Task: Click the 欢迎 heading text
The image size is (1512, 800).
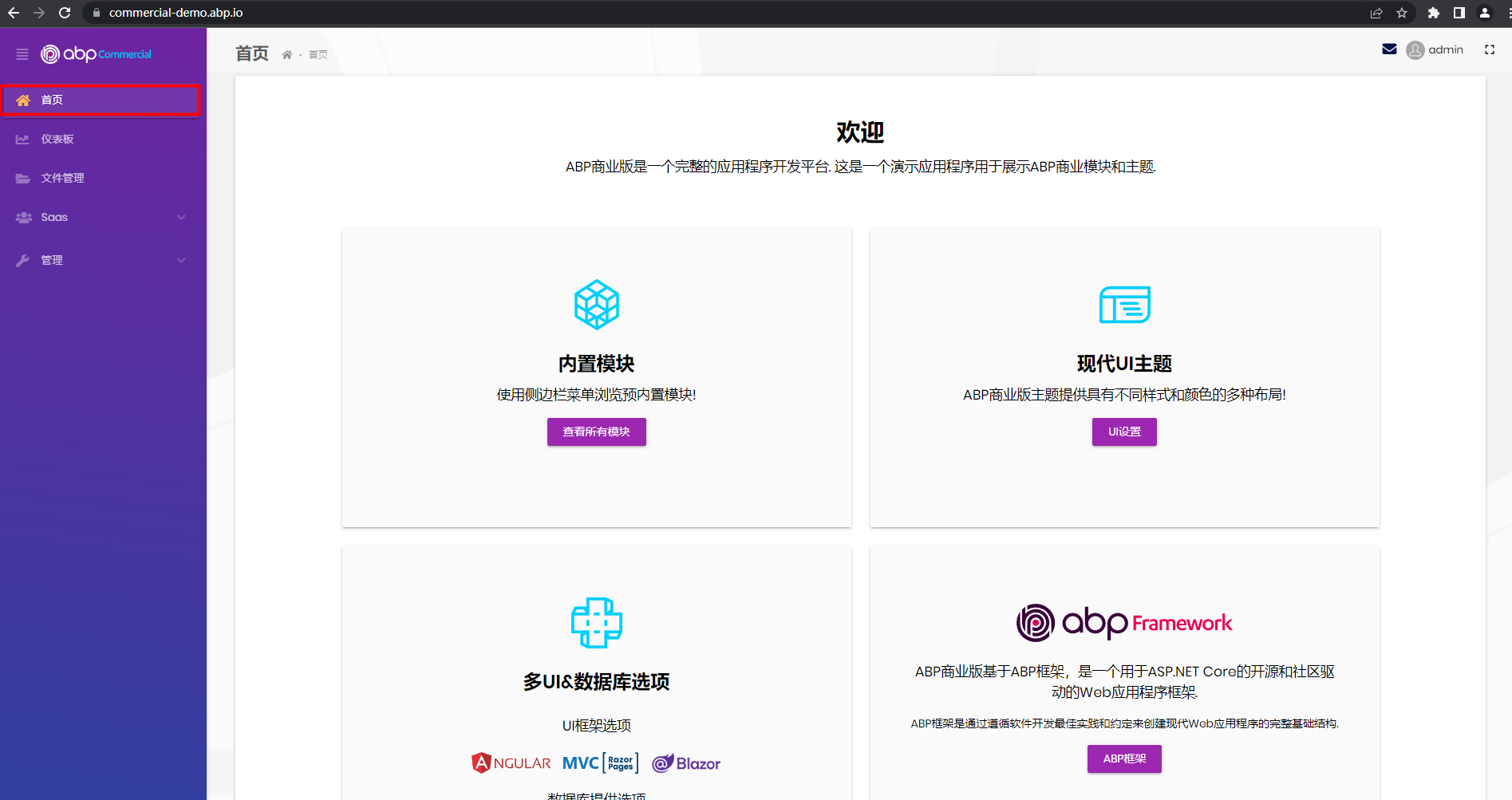Action: pos(860,132)
